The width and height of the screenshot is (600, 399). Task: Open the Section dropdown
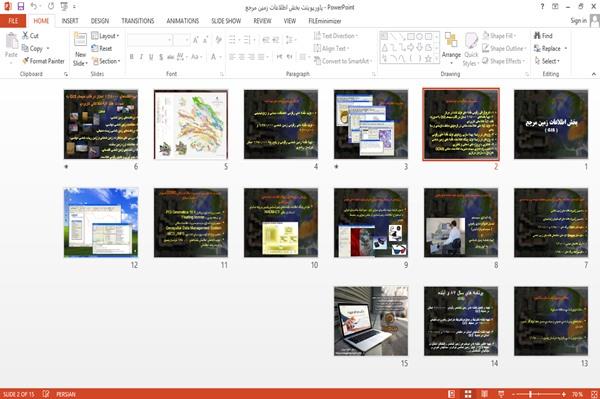tap(106, 61)
